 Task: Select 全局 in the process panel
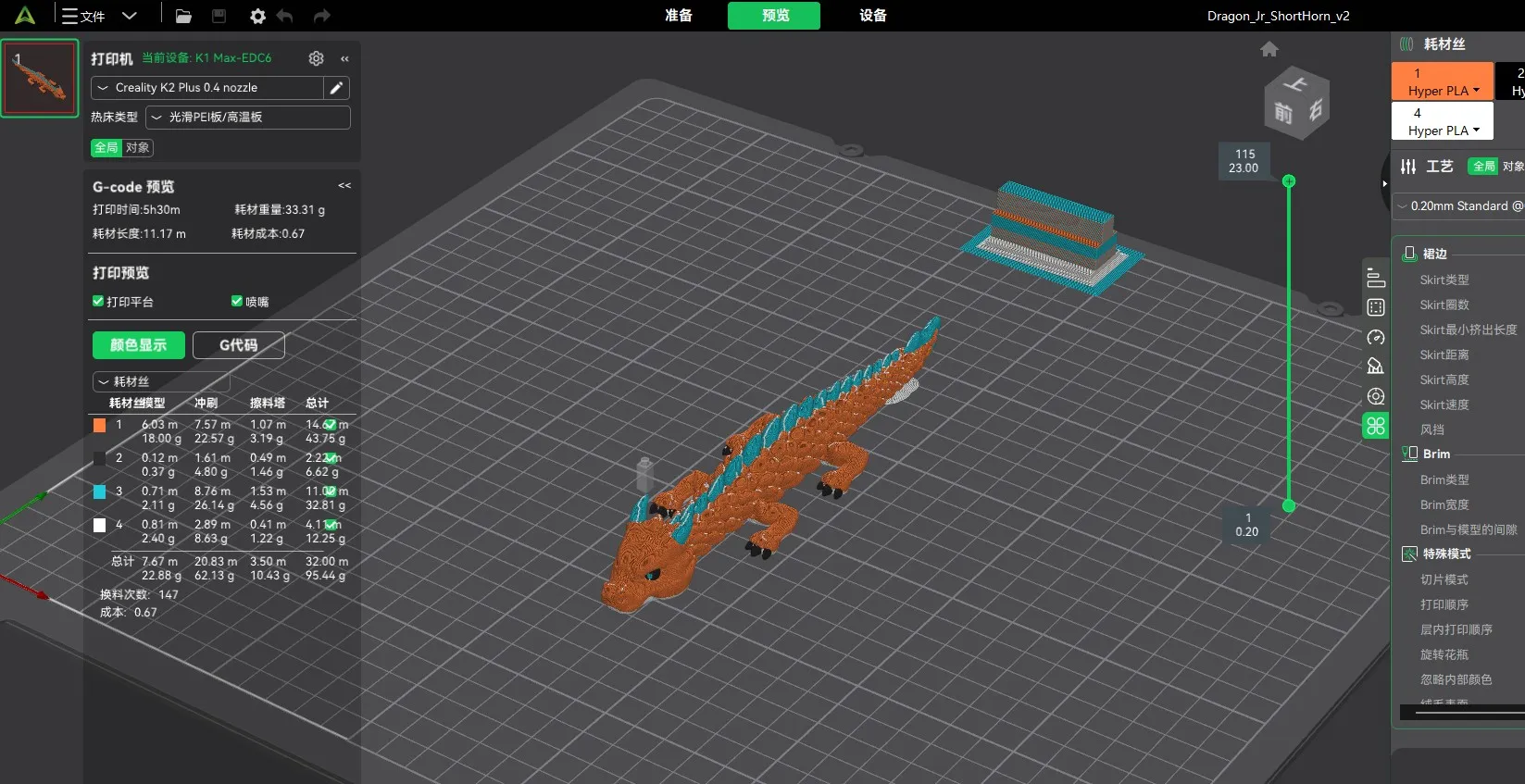pyautogui.click(x=1483, y=167)
